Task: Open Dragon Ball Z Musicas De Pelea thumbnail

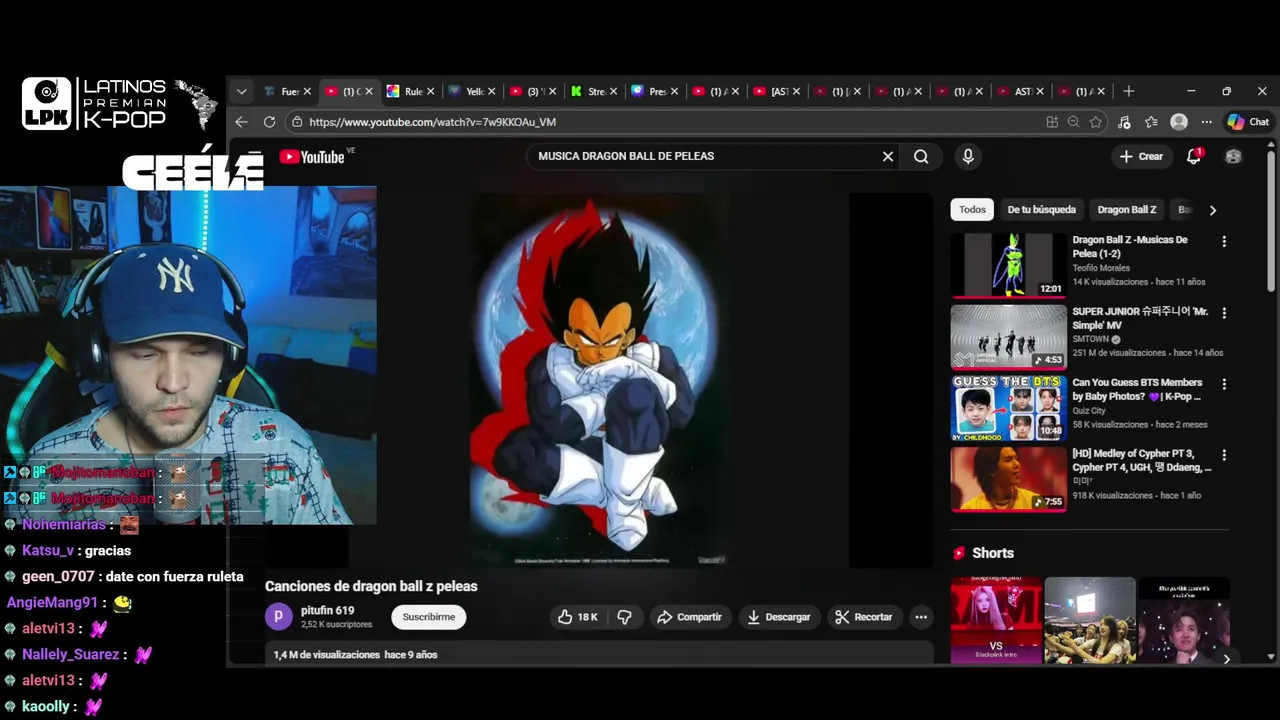Action: click(x=1008, y=266)
